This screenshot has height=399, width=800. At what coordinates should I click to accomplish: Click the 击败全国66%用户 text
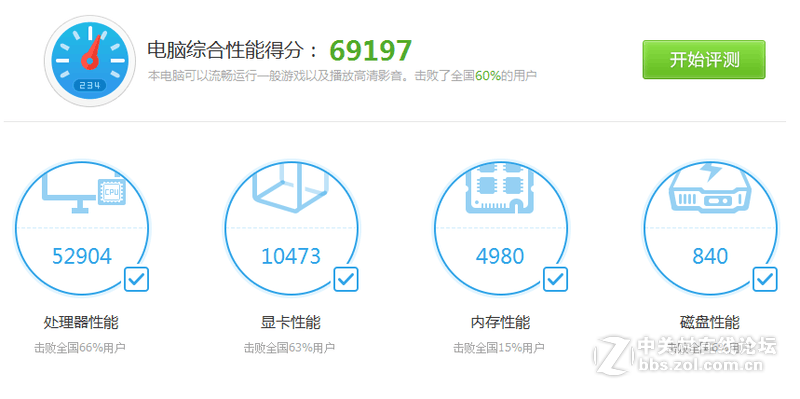coord(80,348)
